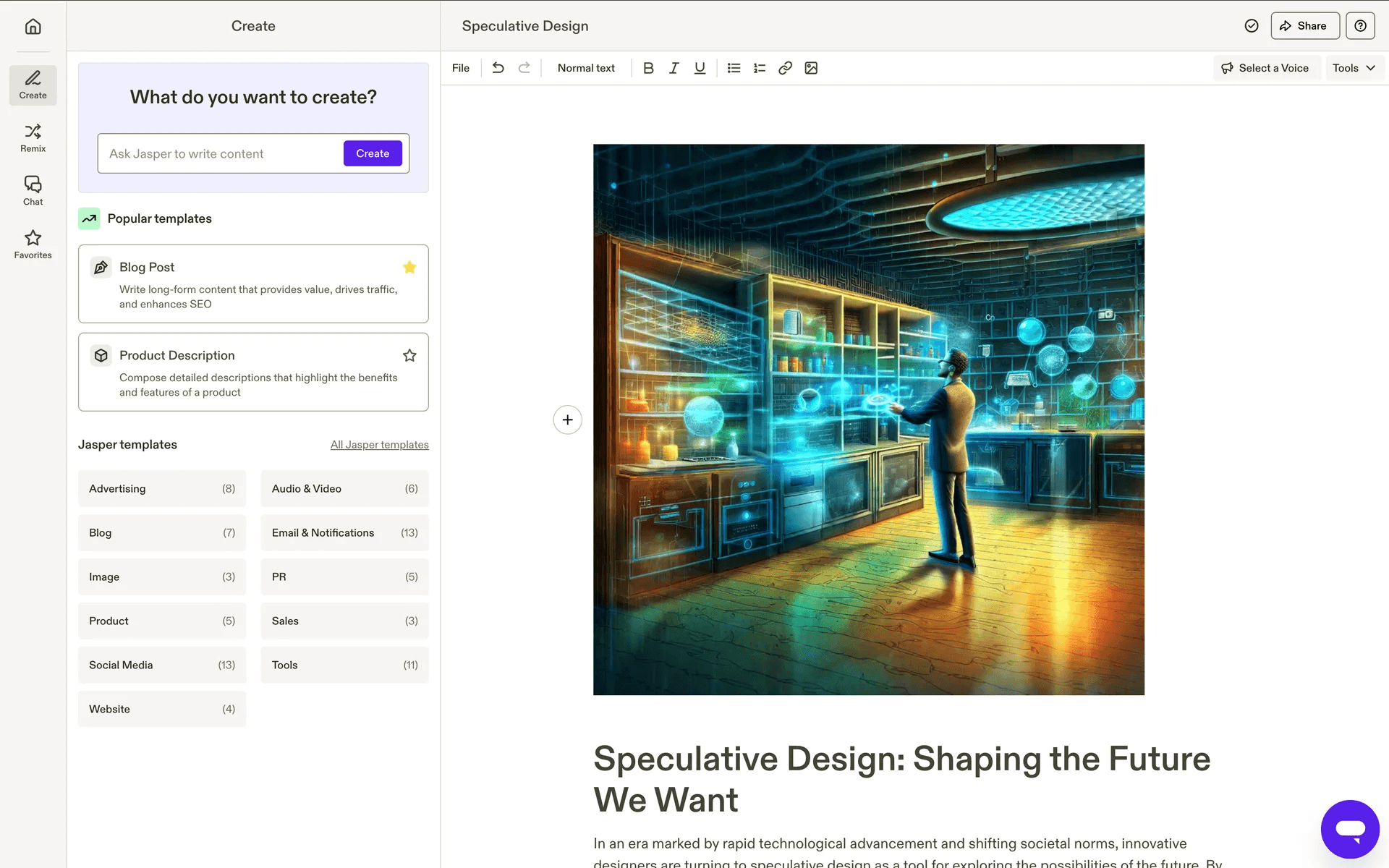This screenshot has height=868, width=1389.
Task: Click the undo arrow in the toolbar
Action: 498,68
